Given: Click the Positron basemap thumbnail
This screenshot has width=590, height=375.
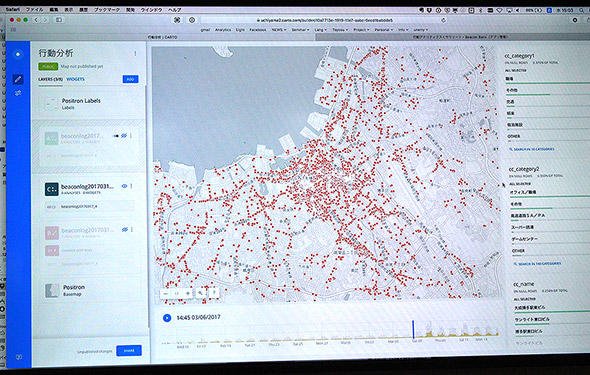Looking at the screenshot, I should pyautogui.click(x=52, y=290).
